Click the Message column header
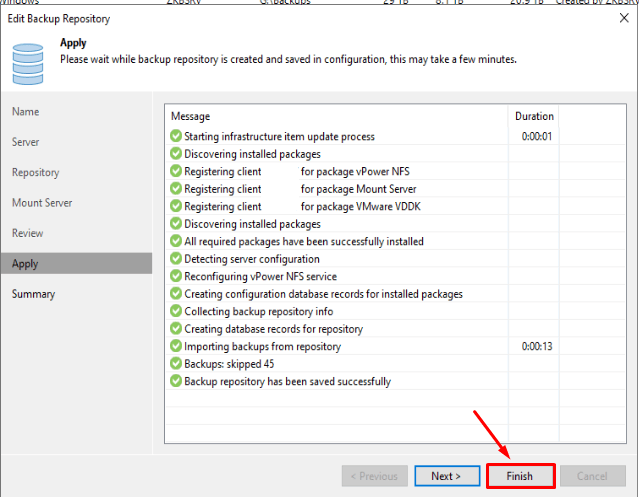 coord(190,116)
